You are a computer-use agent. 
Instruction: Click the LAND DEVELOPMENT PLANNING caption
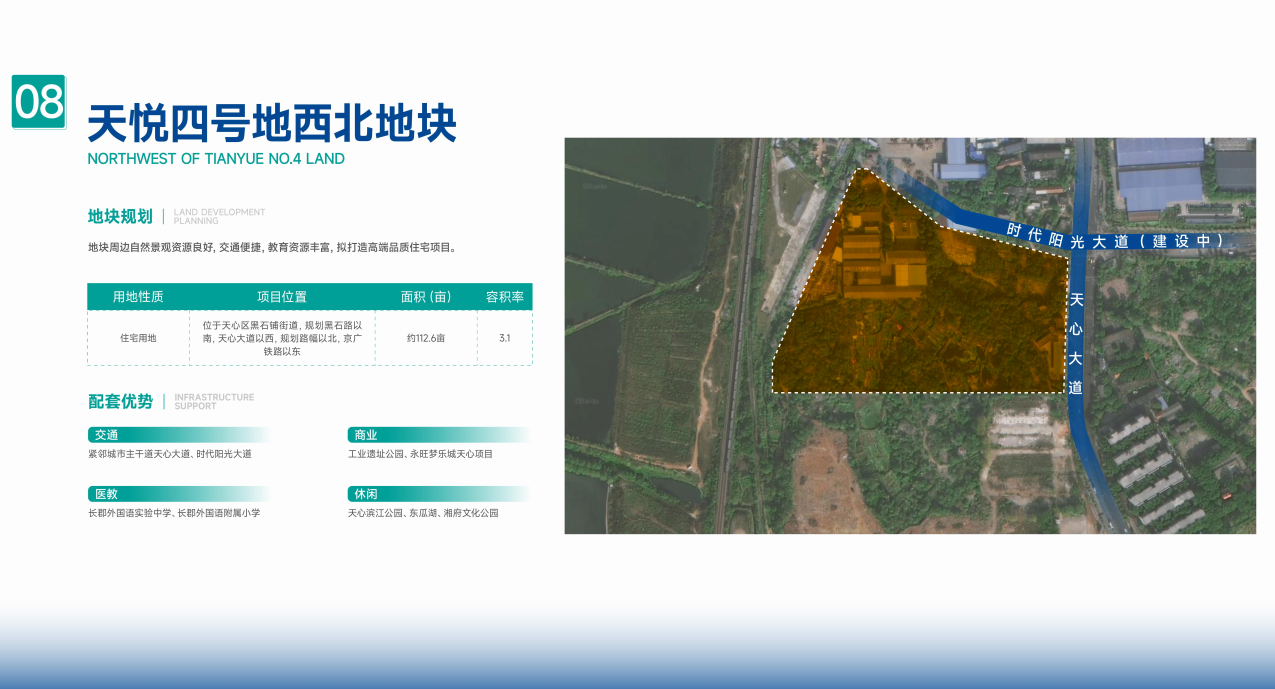tap(219, 216)
